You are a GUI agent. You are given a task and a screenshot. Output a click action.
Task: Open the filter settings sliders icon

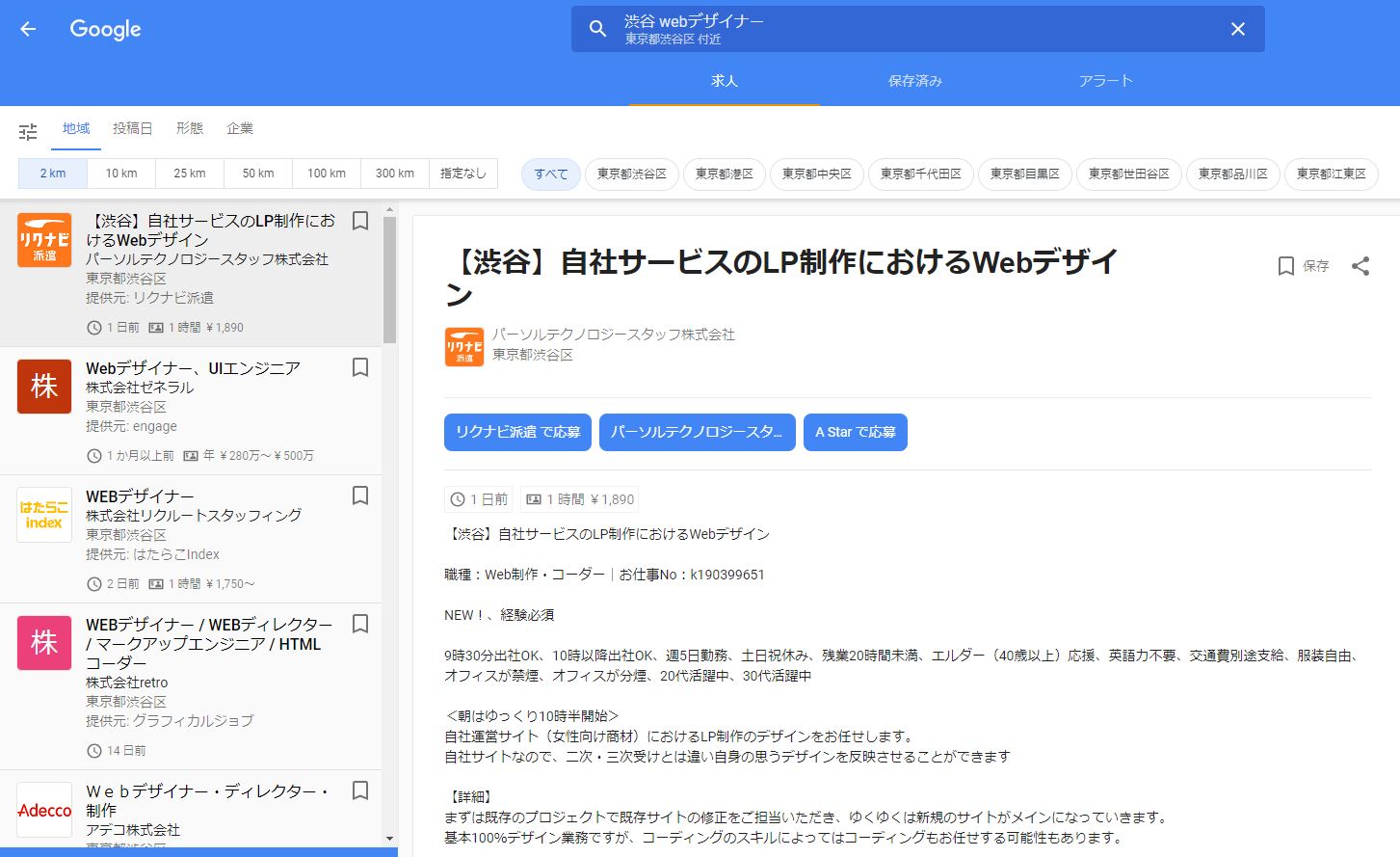28,131
